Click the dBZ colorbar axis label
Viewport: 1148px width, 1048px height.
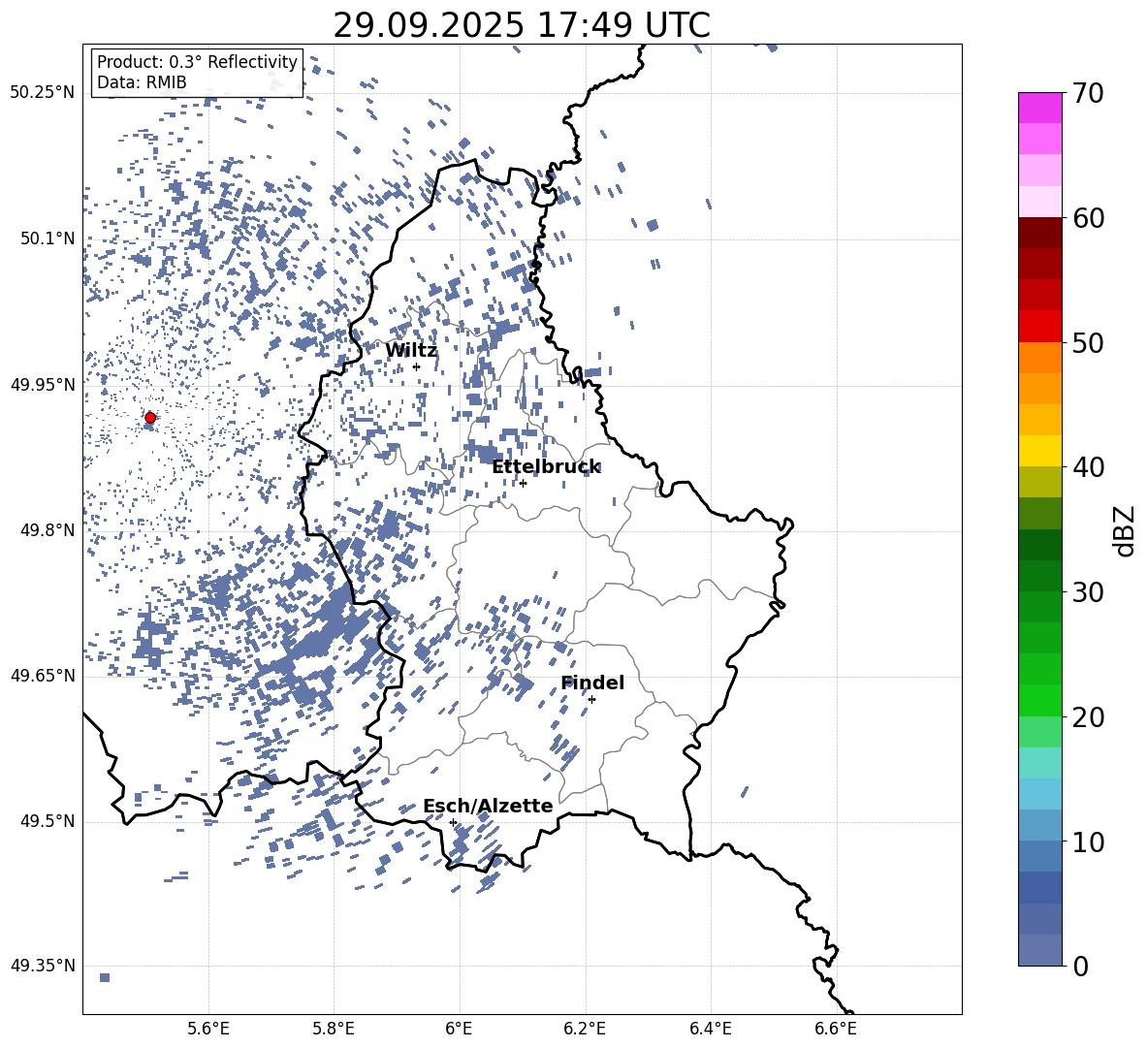point(1126,530)
